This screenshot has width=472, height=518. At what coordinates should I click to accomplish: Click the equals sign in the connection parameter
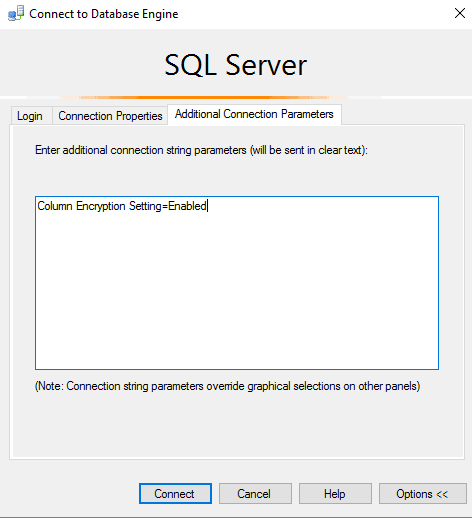pyautogui.click(x=165, y=207)
